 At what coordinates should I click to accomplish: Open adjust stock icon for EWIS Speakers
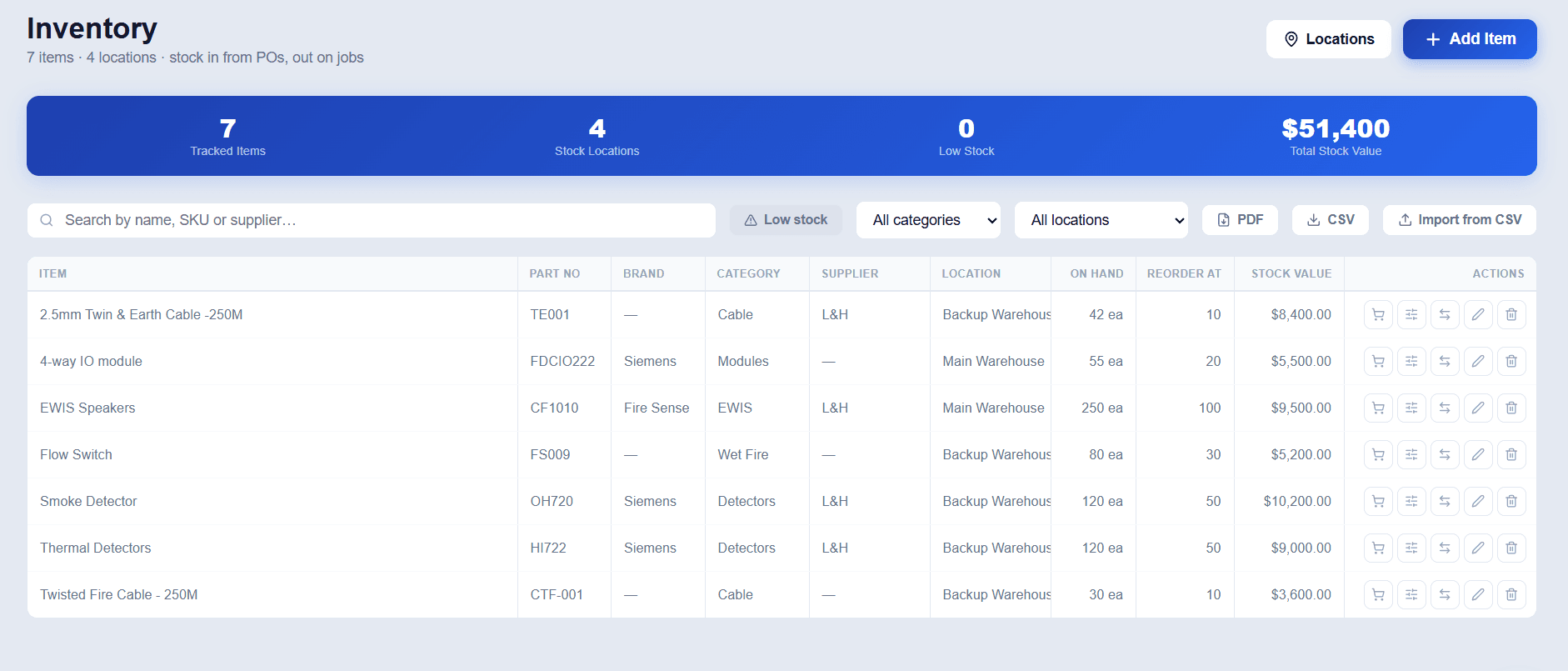point(1411,408)
